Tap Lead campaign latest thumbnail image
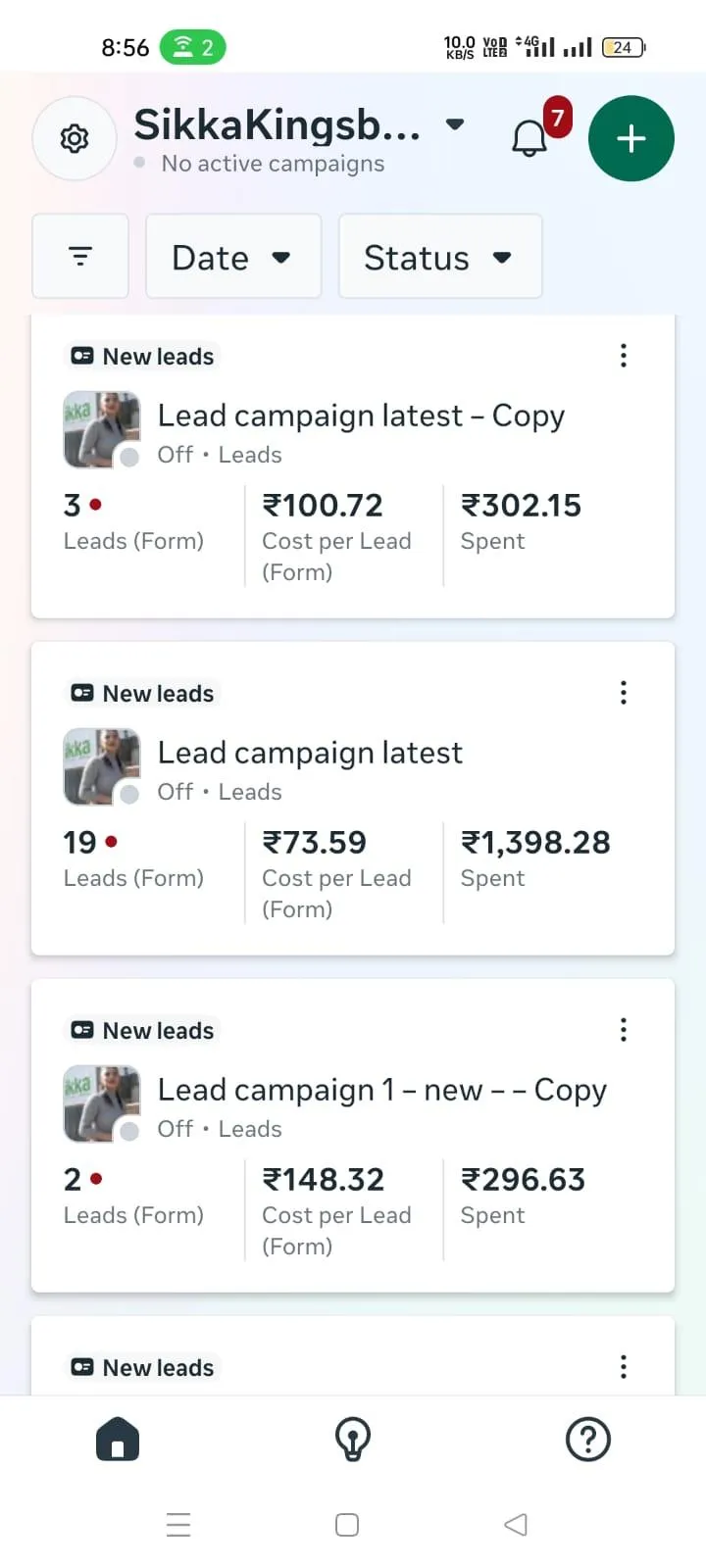Image resolution: width=706 pixels, height=1568 pixels. tap(101, 766)
